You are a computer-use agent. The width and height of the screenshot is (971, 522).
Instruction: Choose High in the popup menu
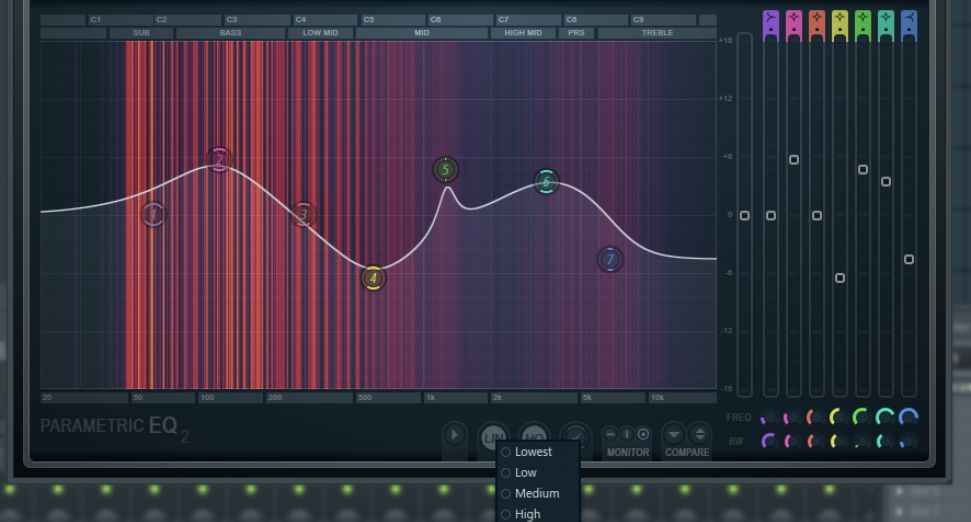click(538, 514)
